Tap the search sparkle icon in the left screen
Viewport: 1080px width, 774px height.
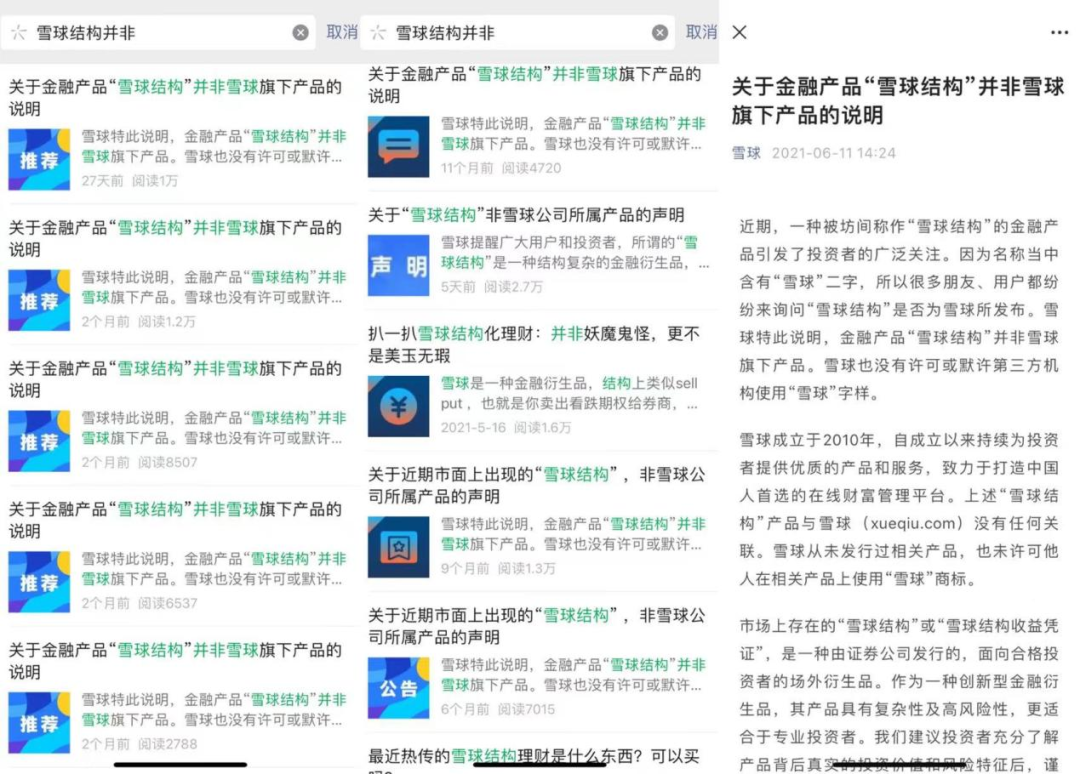pos(19,32)
